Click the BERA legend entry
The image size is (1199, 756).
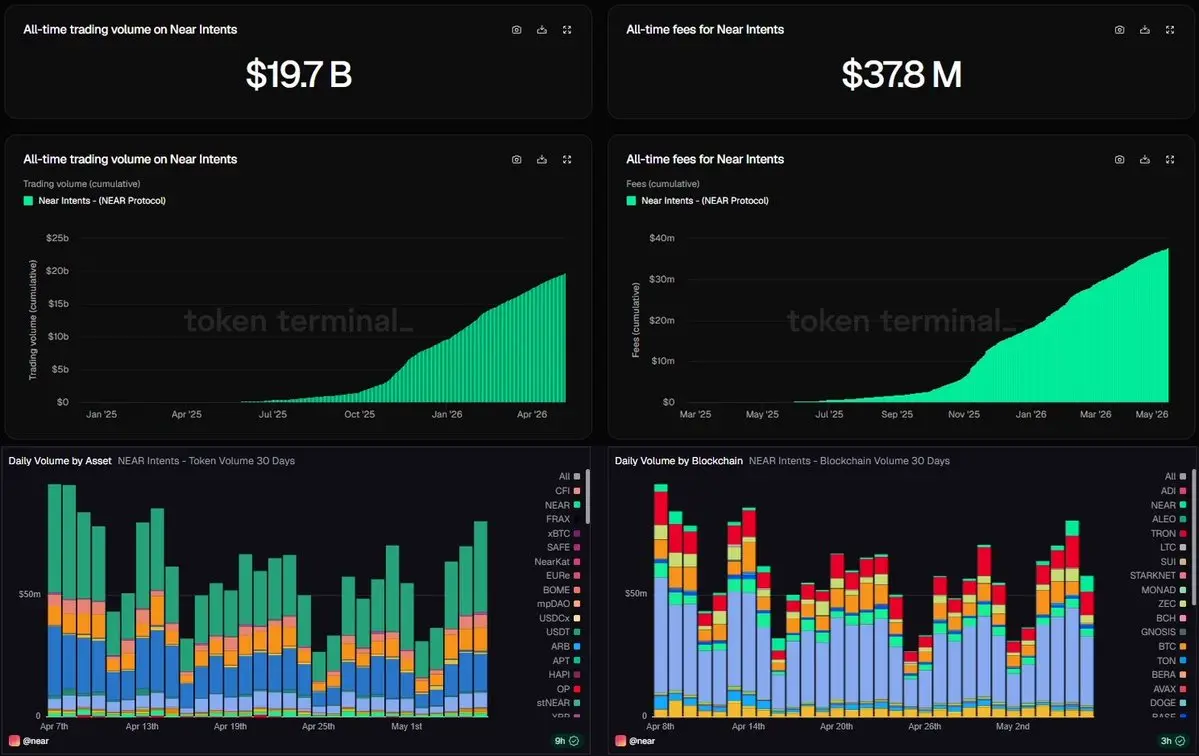(x=1169, y=675)
